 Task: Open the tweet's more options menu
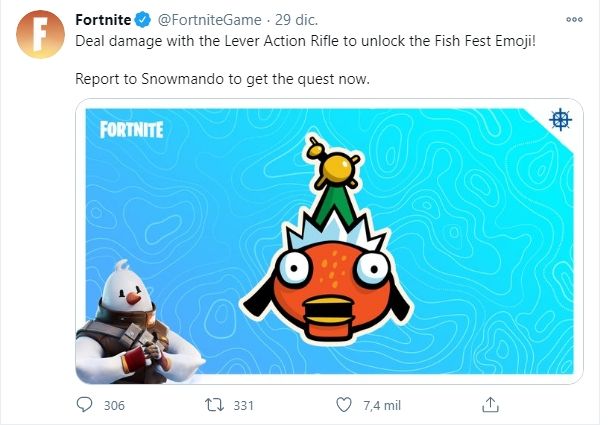tap(573, 19)
